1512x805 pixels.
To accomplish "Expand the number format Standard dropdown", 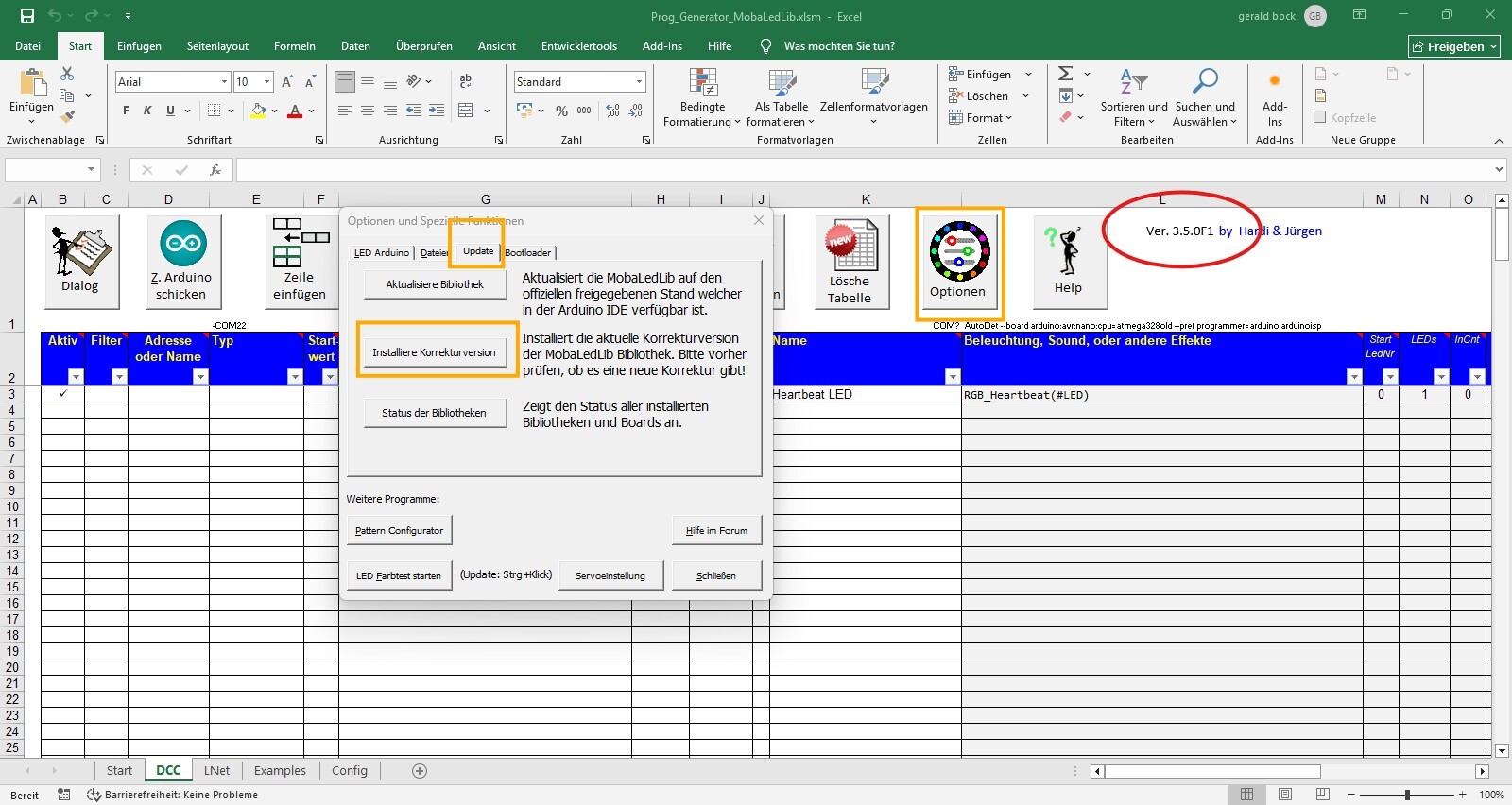I will click(x=639, y=82).
